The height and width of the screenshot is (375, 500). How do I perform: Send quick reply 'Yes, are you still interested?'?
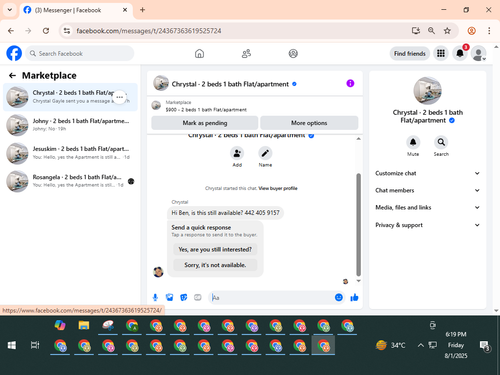click(215, 249)
